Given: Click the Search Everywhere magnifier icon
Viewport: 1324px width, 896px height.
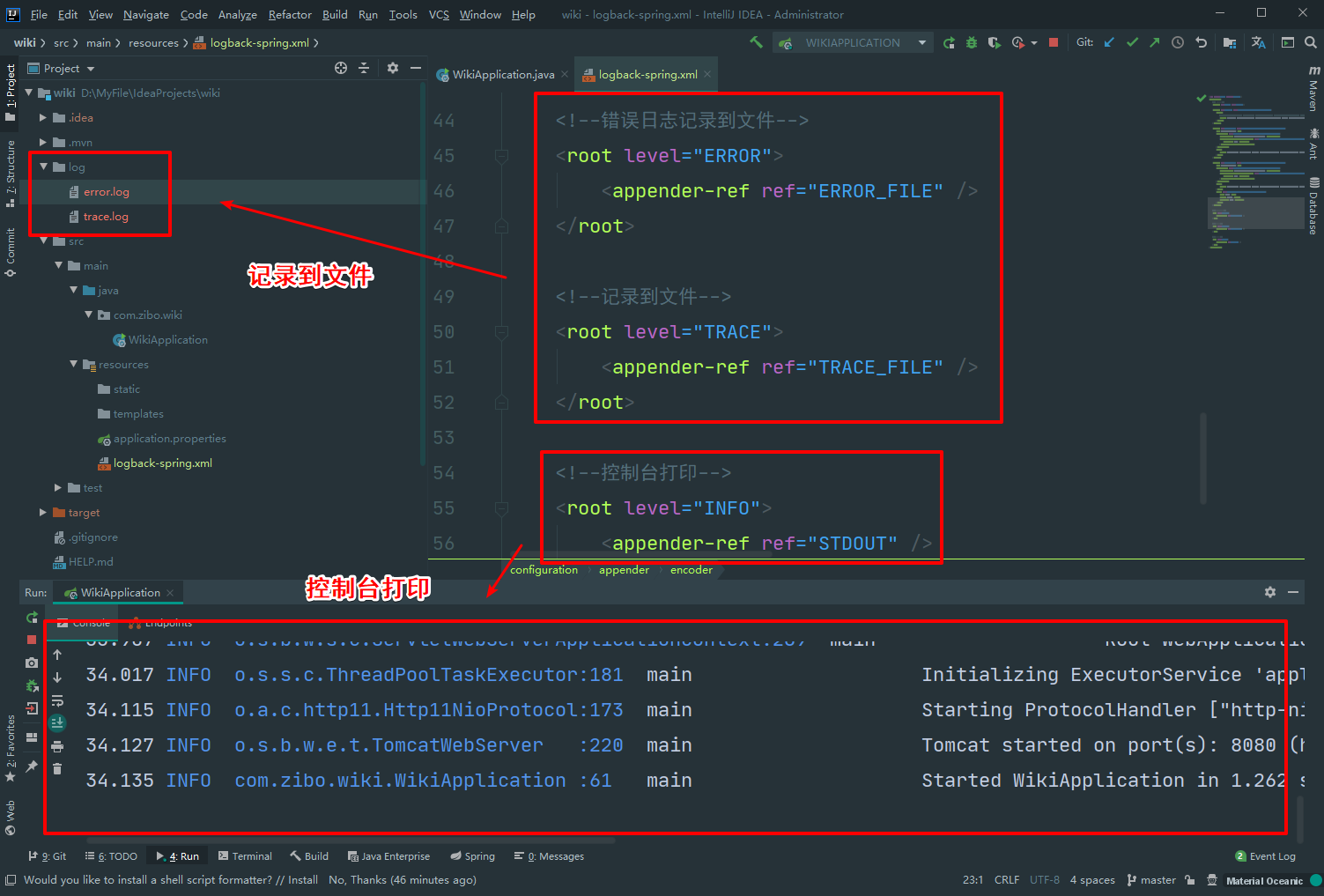Looking at the screenshot, I should tap(1311, 42).
